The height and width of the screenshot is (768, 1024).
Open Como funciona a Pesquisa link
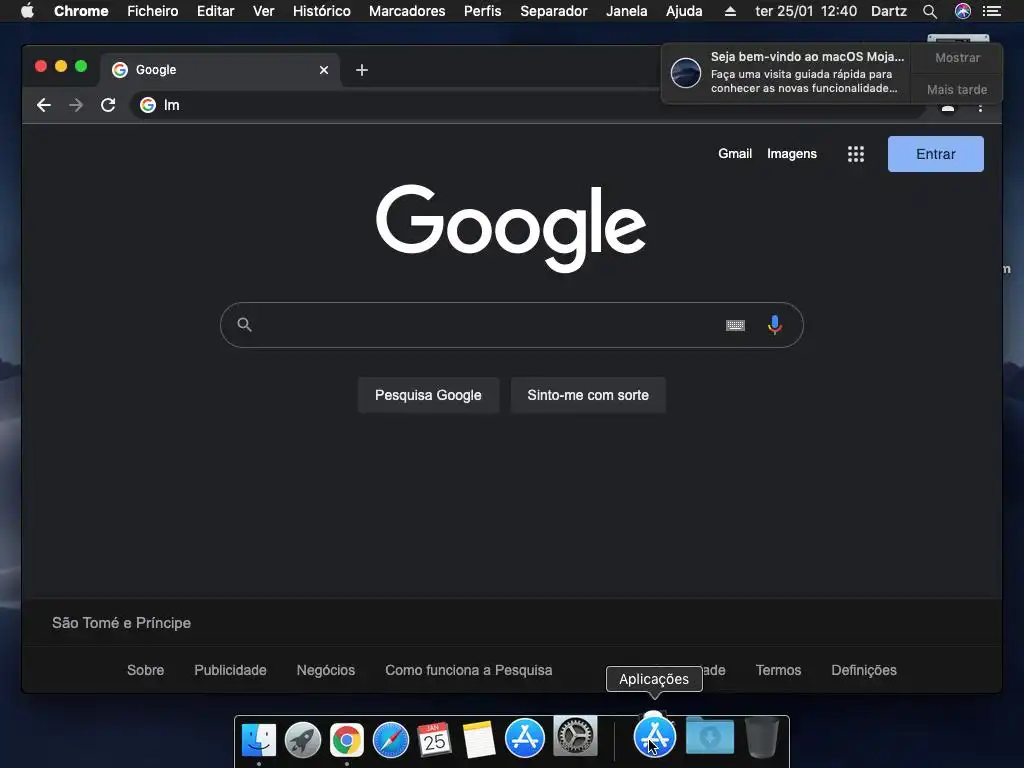(468, 670)
